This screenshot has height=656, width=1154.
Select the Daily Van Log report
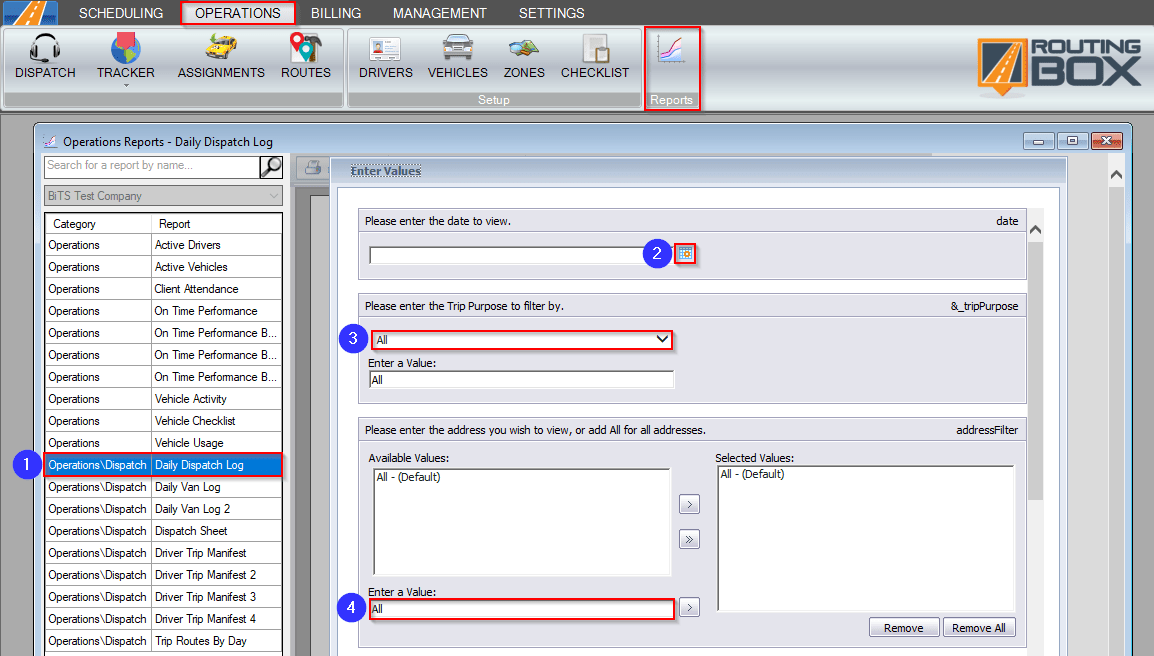pos(163,487)
